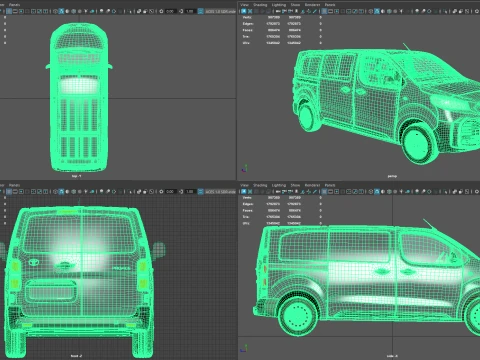This screenshot has width=480, height=360.
Task: Click Isolate Select icon in top view toolbar
Action: click(130, 11)
